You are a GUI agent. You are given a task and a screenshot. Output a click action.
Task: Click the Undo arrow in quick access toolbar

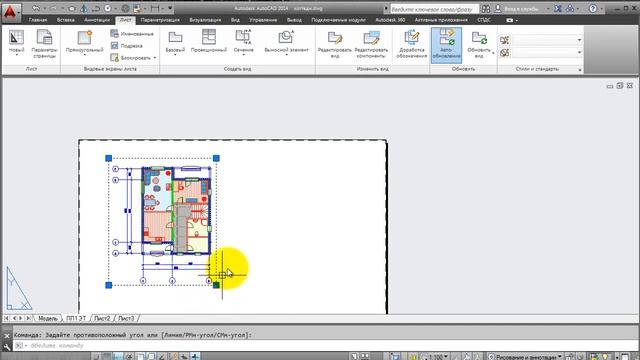[x=36, y=8]
